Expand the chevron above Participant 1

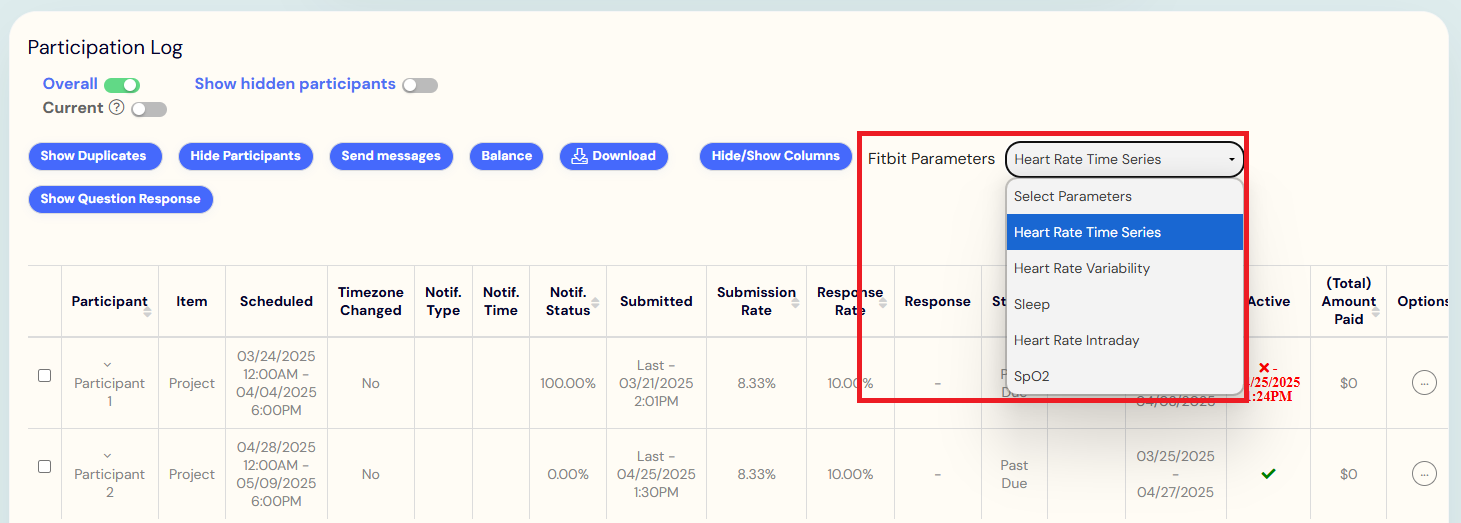[108, 364]
